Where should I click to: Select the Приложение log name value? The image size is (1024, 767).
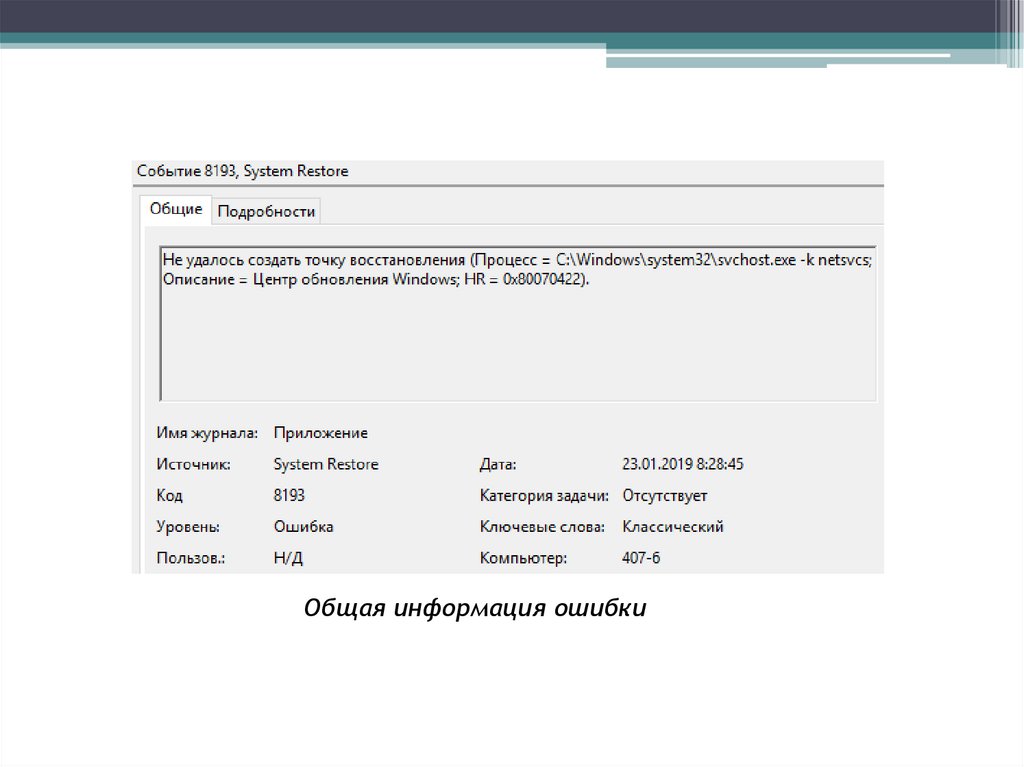(x=320, y=433)
